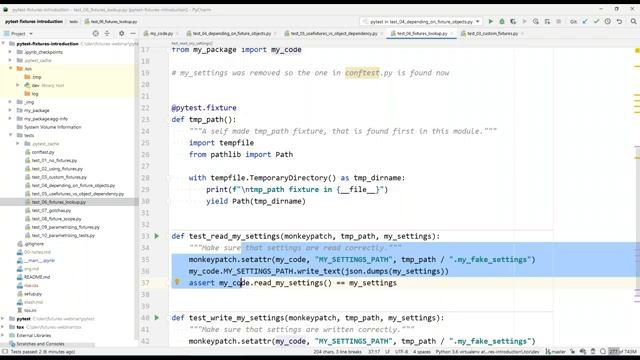Click the stop process icon in toolbar
The width and height of the screenshot is (640, 360).
tap(558, 21)
